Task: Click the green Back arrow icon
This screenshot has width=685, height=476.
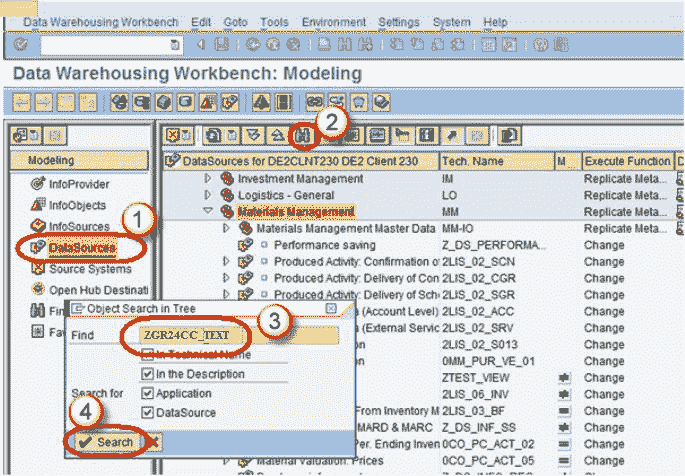Action: (253, 45)
